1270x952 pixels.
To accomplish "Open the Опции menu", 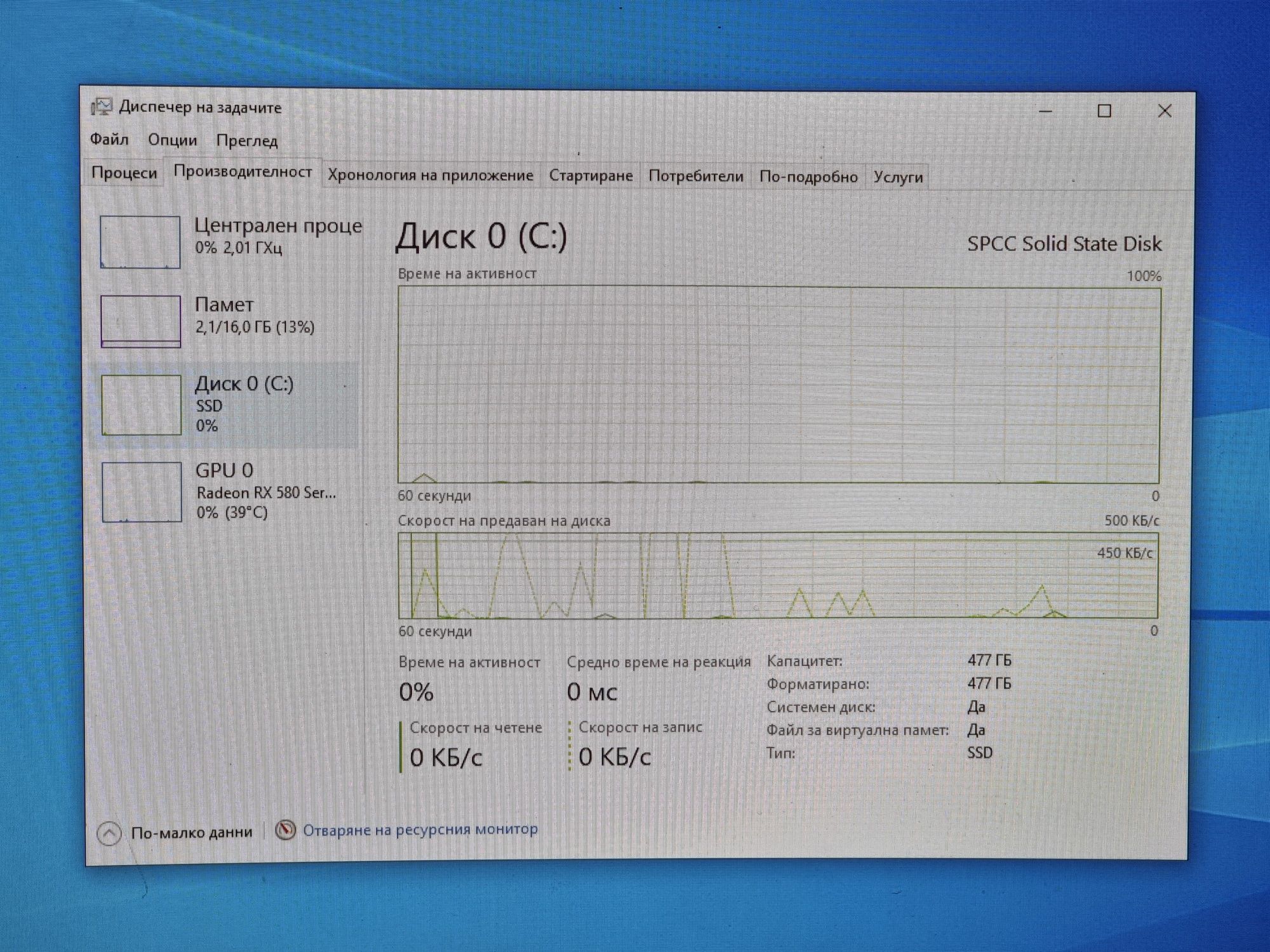I will 172,140.
